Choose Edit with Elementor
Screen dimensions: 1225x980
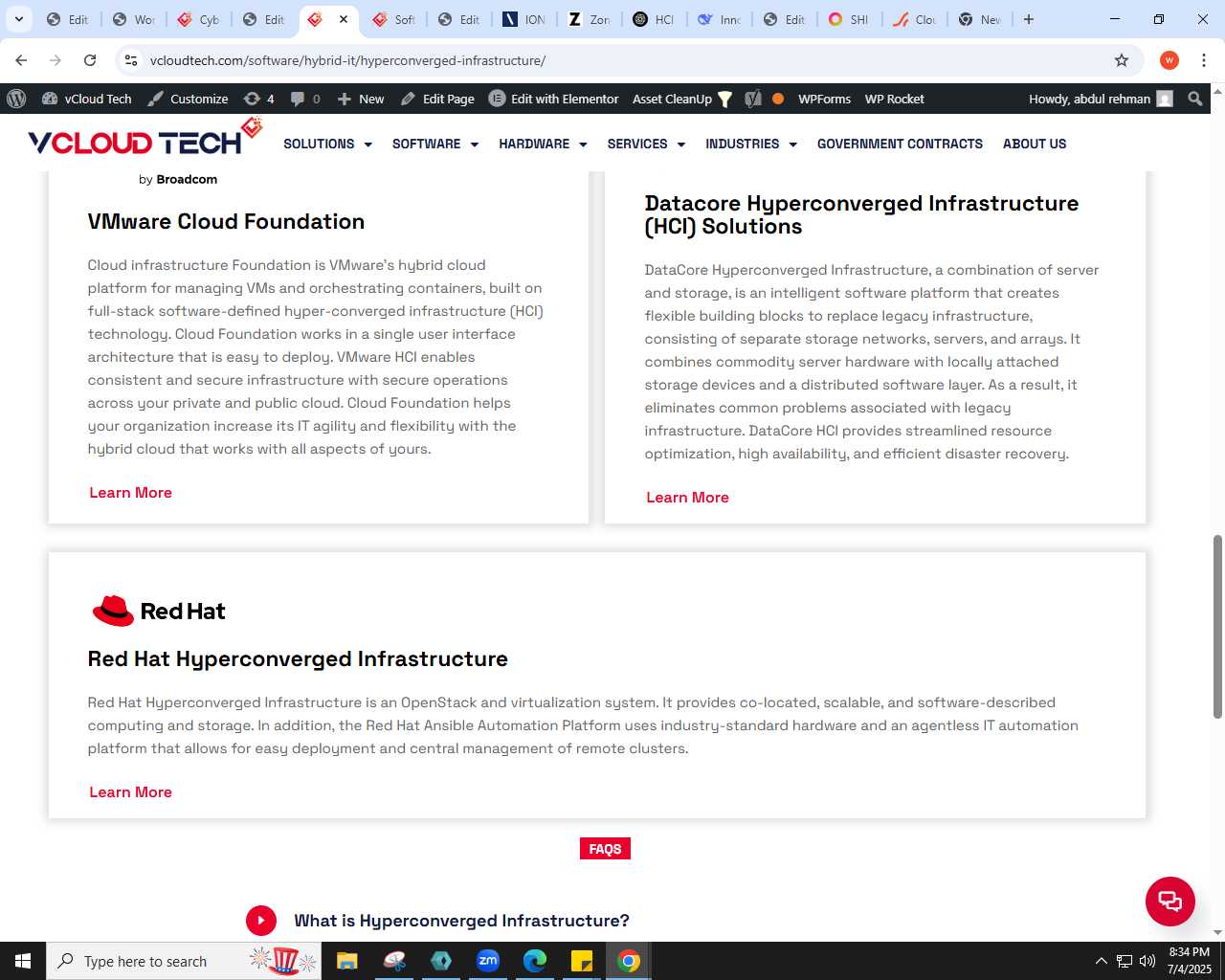coord(554,99)
